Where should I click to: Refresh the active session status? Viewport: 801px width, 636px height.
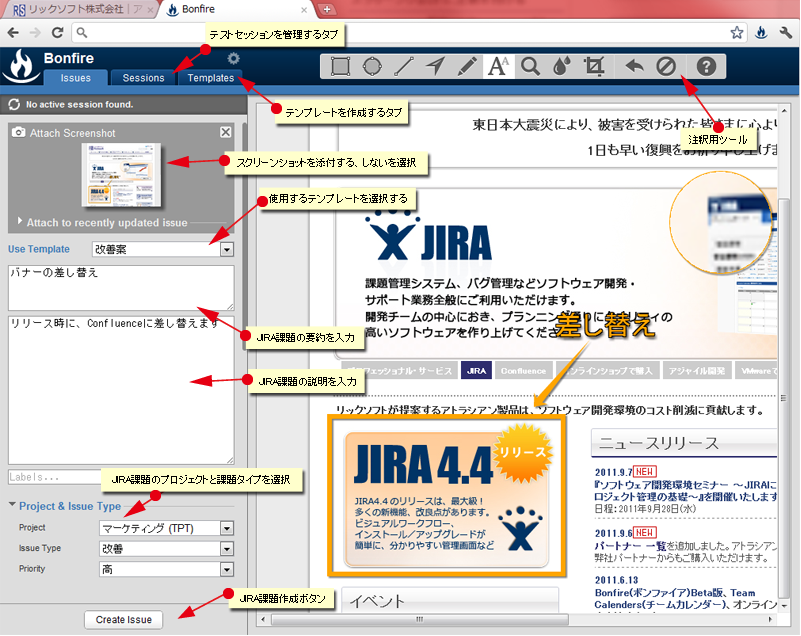[x=14, y=104]
